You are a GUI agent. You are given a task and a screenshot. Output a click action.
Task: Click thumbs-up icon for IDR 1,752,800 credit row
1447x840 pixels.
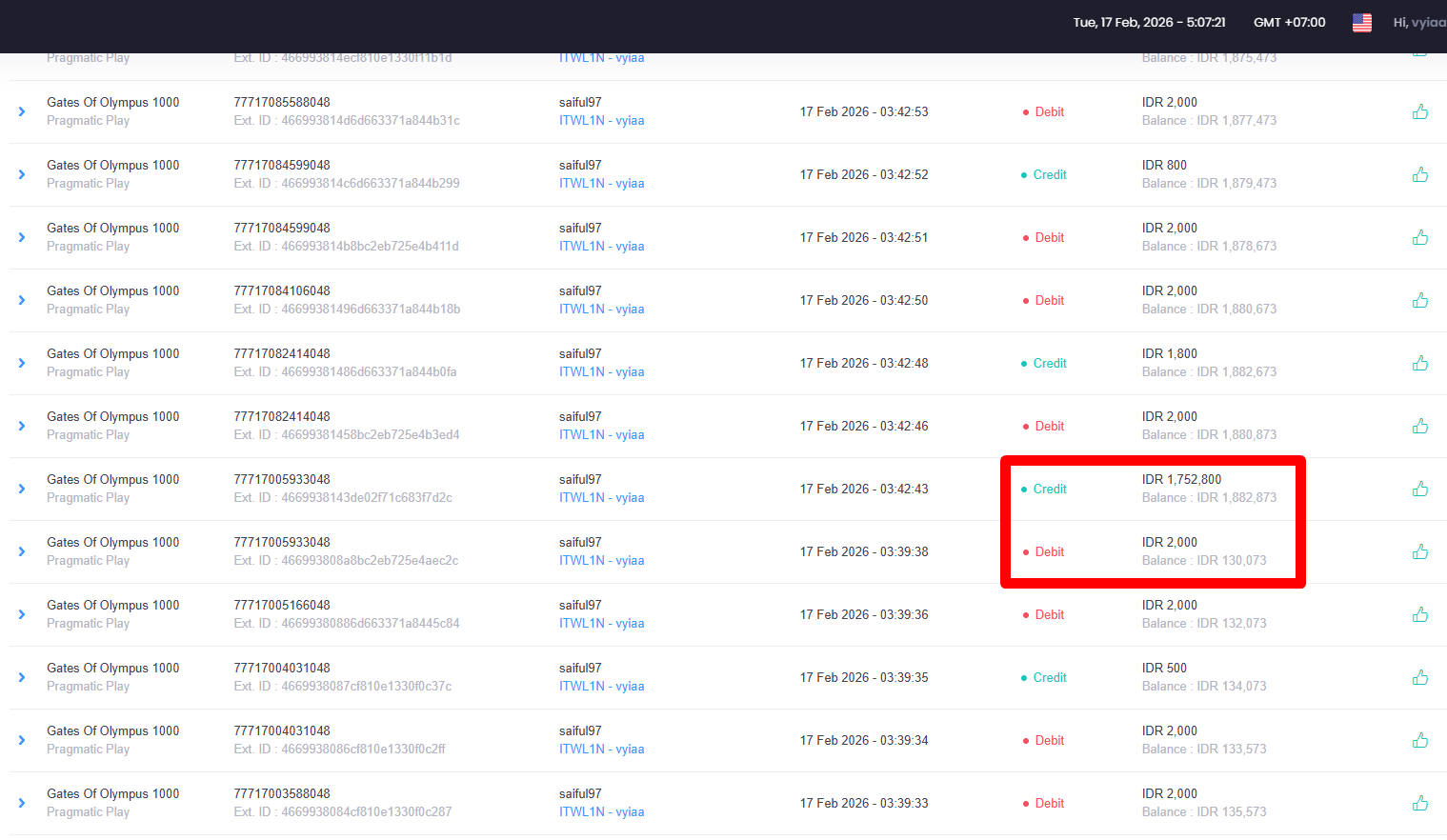1419,489
